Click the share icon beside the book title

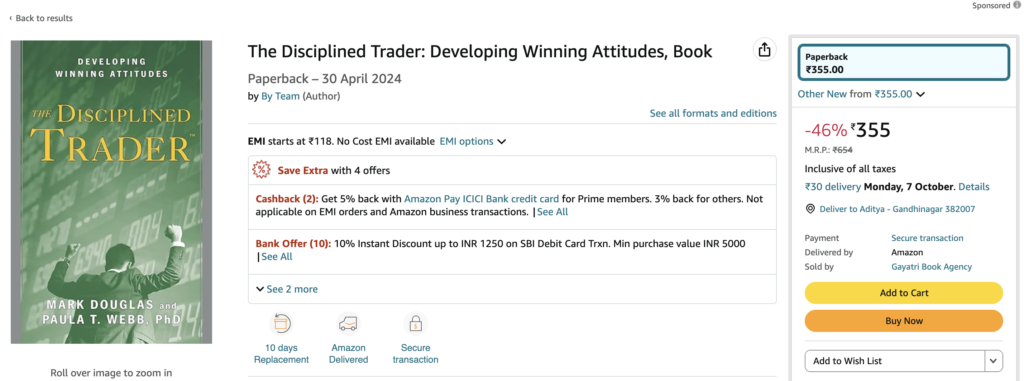[x=764, y=50]
